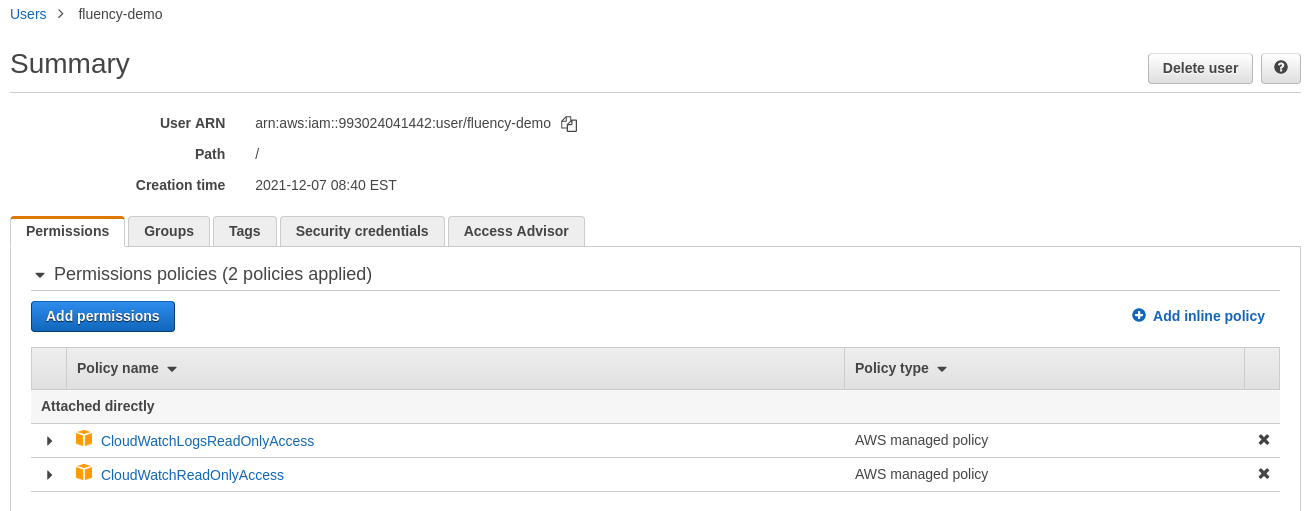Switch to the Groups tab

tap(169, 231)
